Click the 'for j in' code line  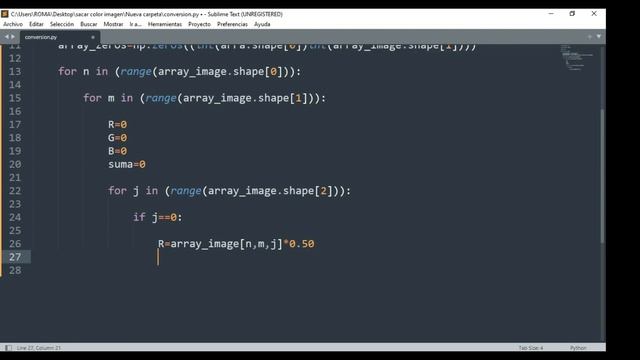(229, 191)
